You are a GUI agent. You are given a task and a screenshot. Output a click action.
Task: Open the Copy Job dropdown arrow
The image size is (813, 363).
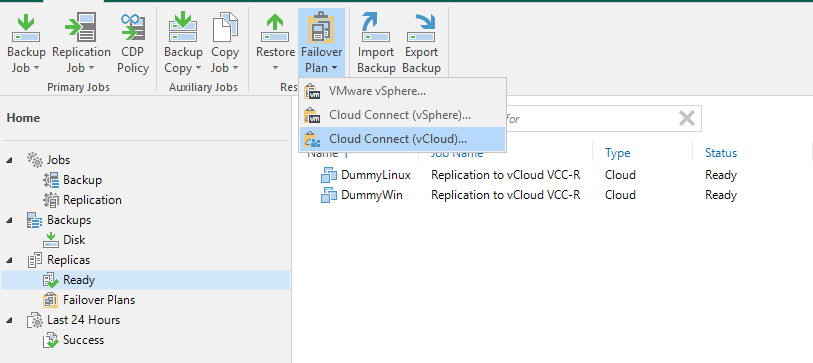tap(235, 68)
